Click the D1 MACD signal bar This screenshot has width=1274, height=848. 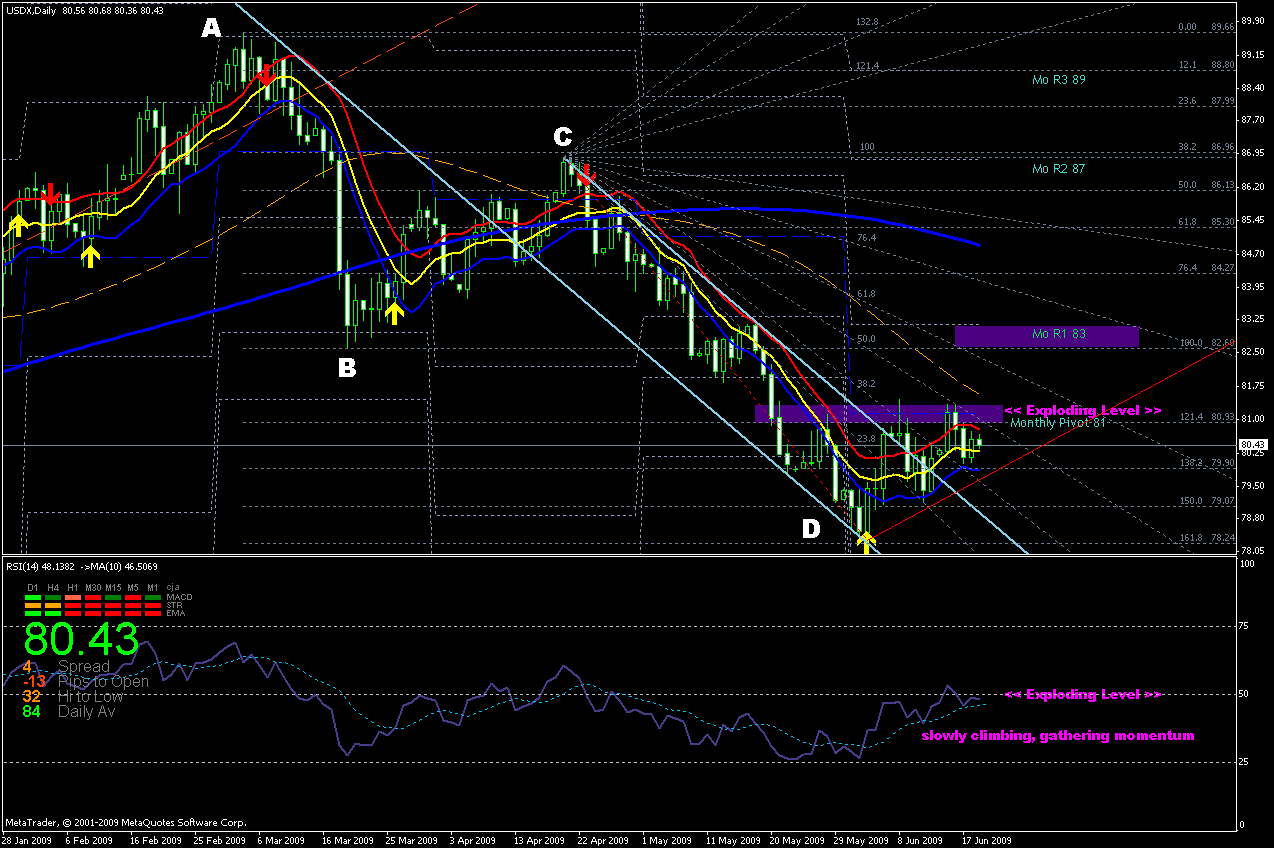pyautogui.click(x=33, y=598)
